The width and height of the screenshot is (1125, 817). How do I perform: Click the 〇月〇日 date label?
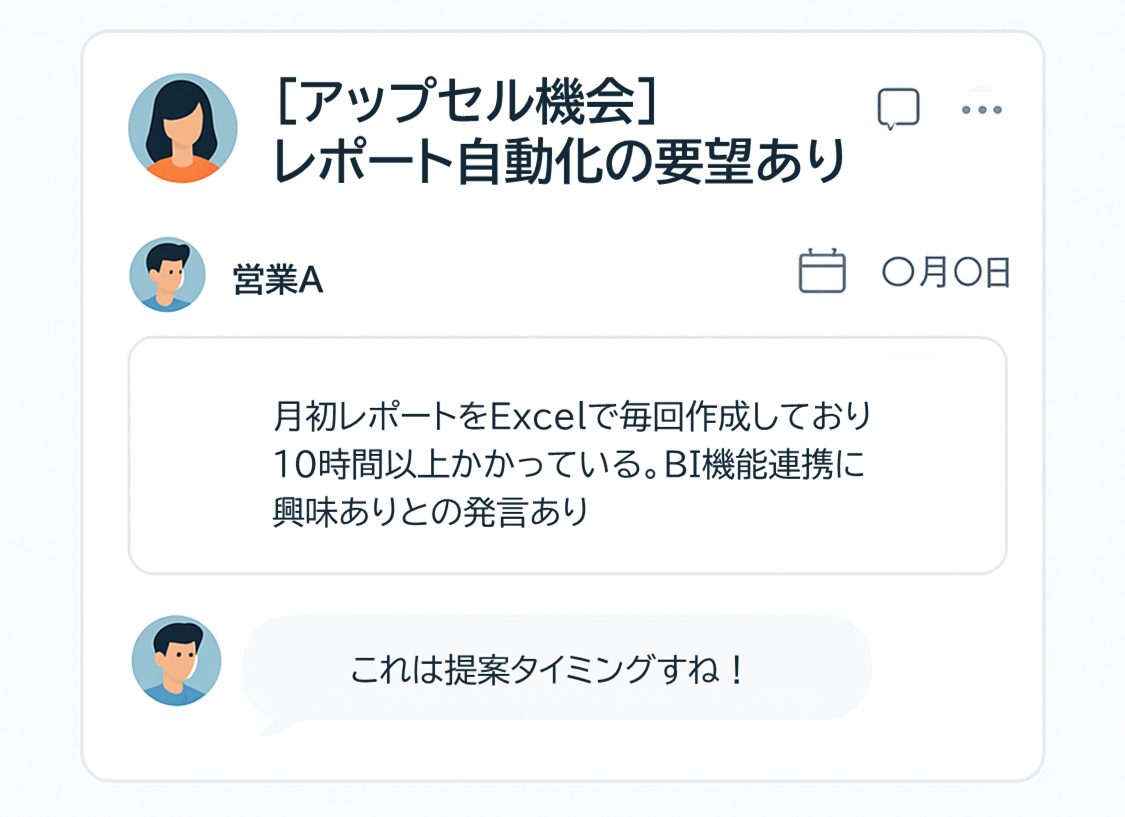click(945, 273)
